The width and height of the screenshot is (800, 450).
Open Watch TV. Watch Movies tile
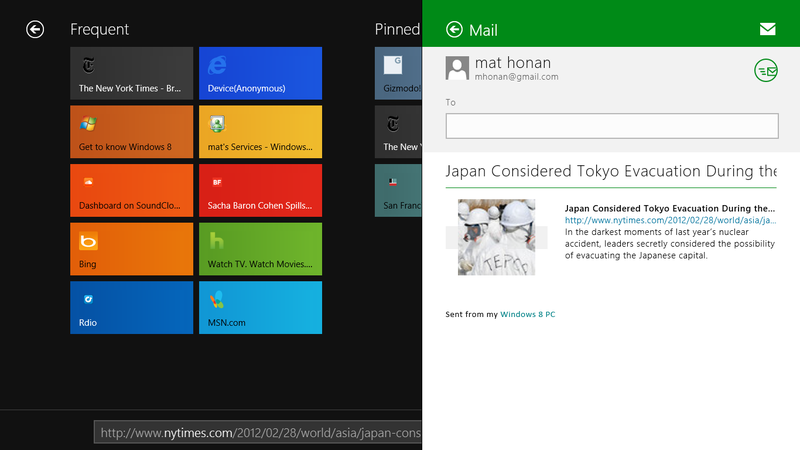click(x=260, y=249)
